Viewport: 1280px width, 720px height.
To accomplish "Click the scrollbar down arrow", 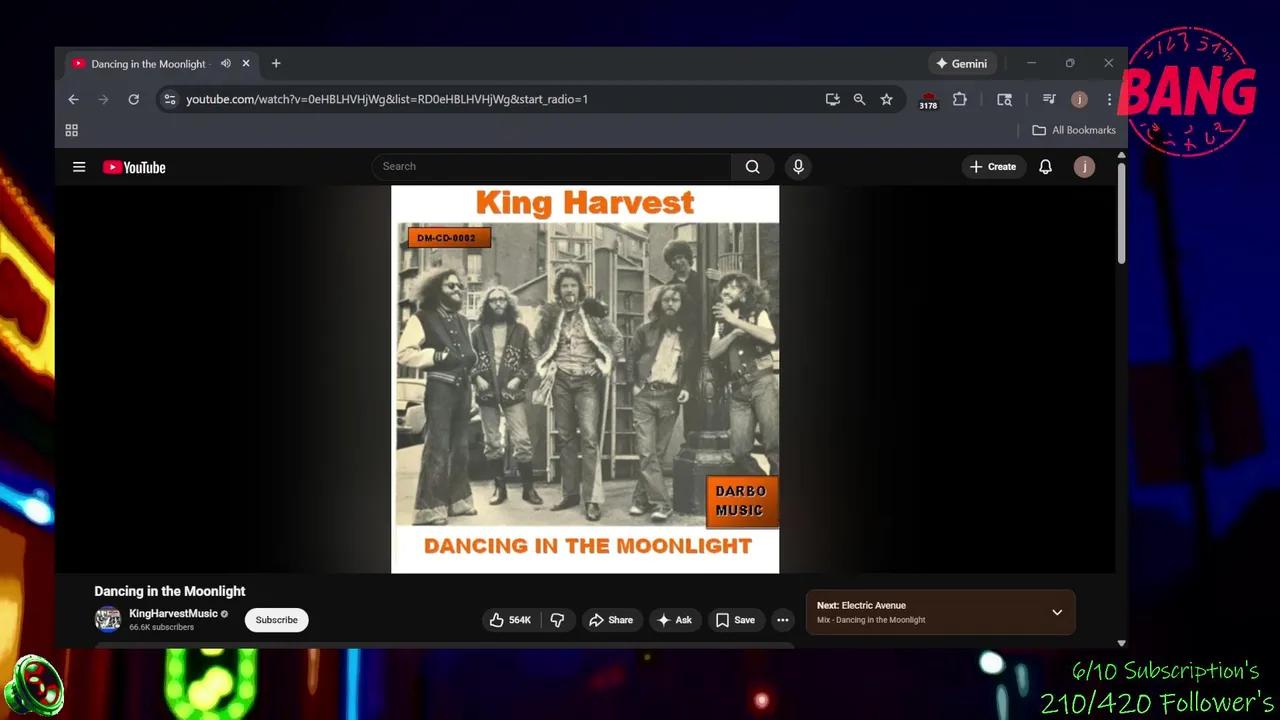I will [1121, 643].
